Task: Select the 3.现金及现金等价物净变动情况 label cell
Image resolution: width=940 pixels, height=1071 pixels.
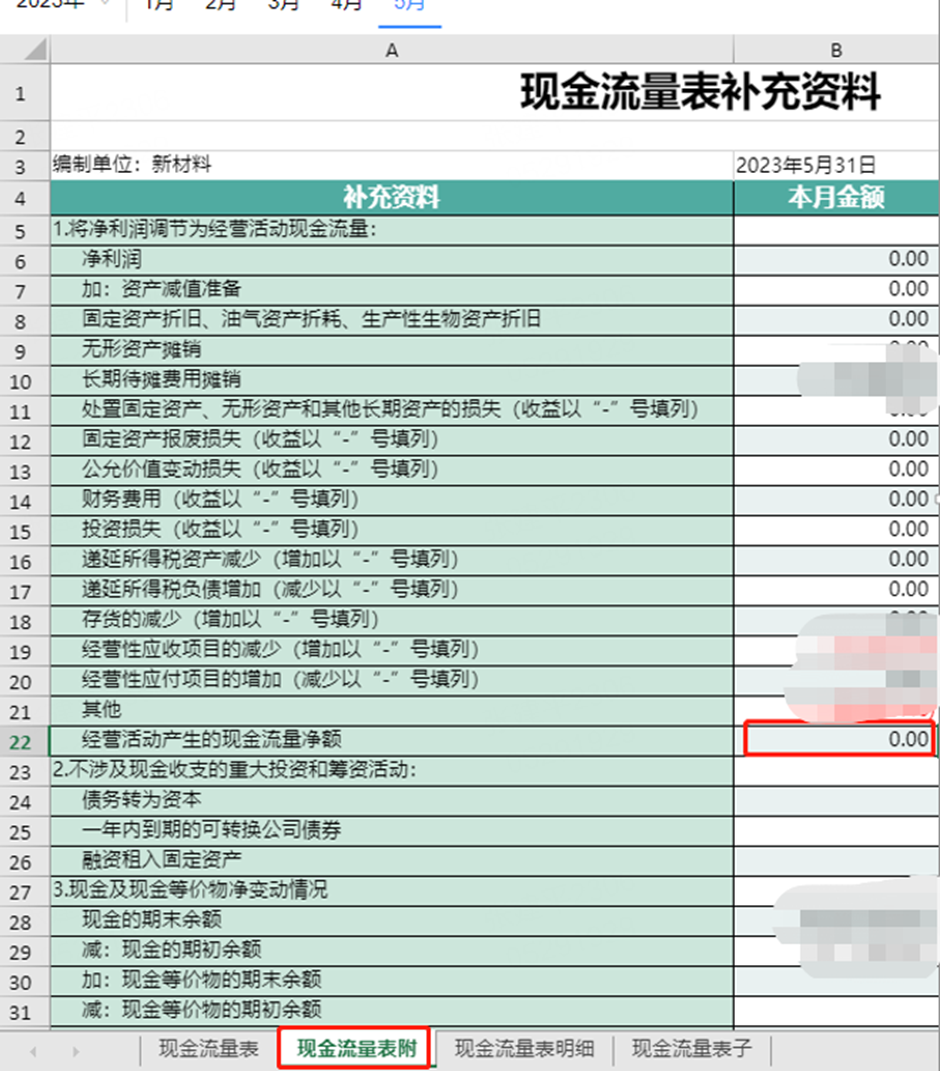Action: (391, 891)
